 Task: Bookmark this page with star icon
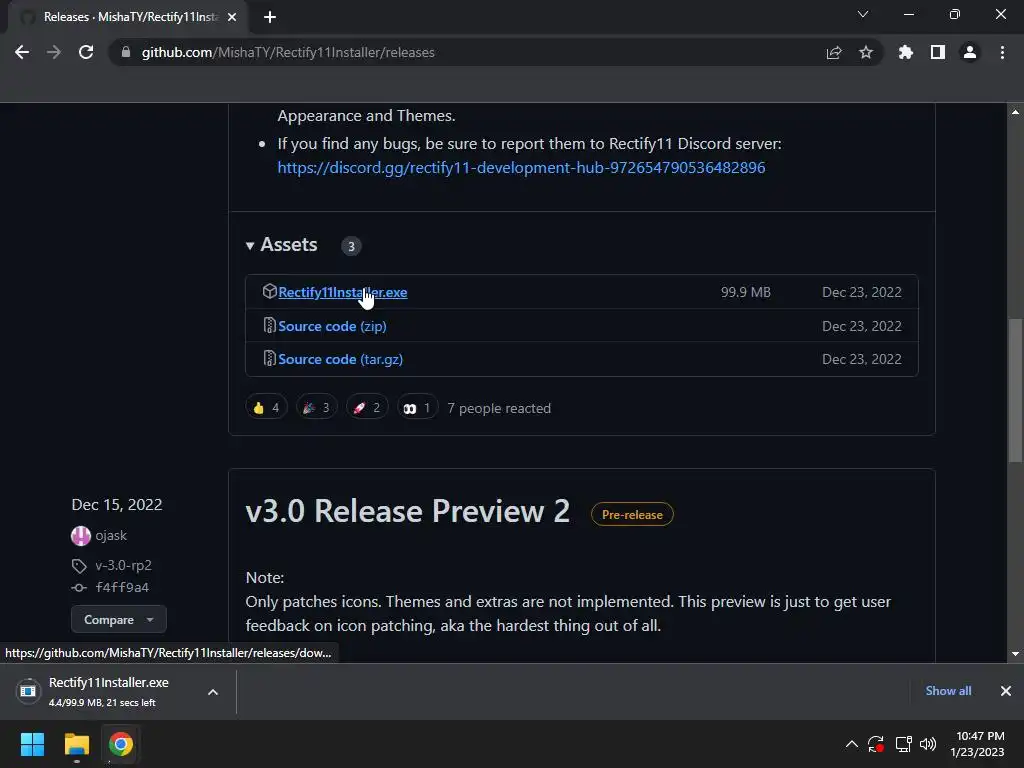[866, 52]
